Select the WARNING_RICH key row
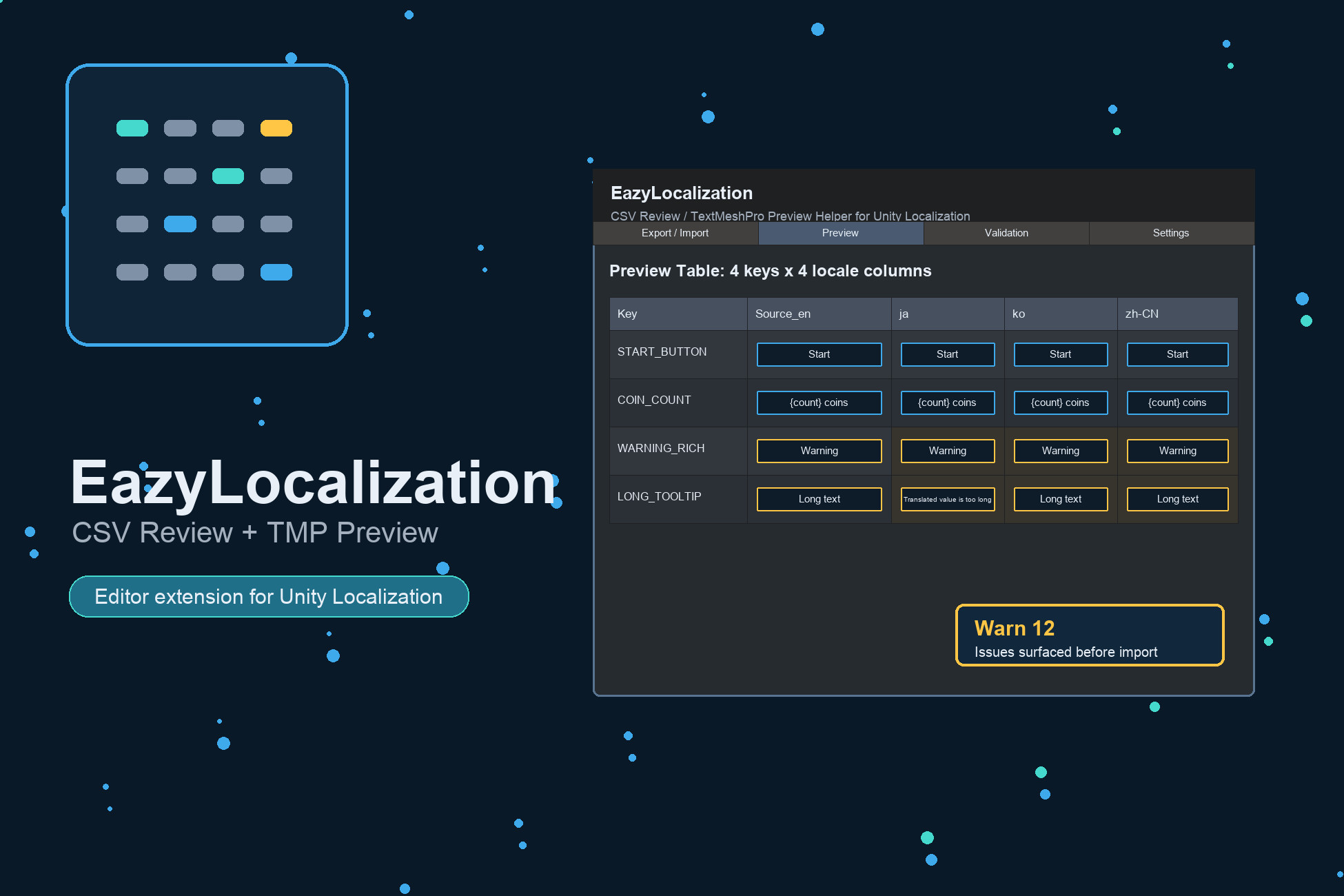 924,451
